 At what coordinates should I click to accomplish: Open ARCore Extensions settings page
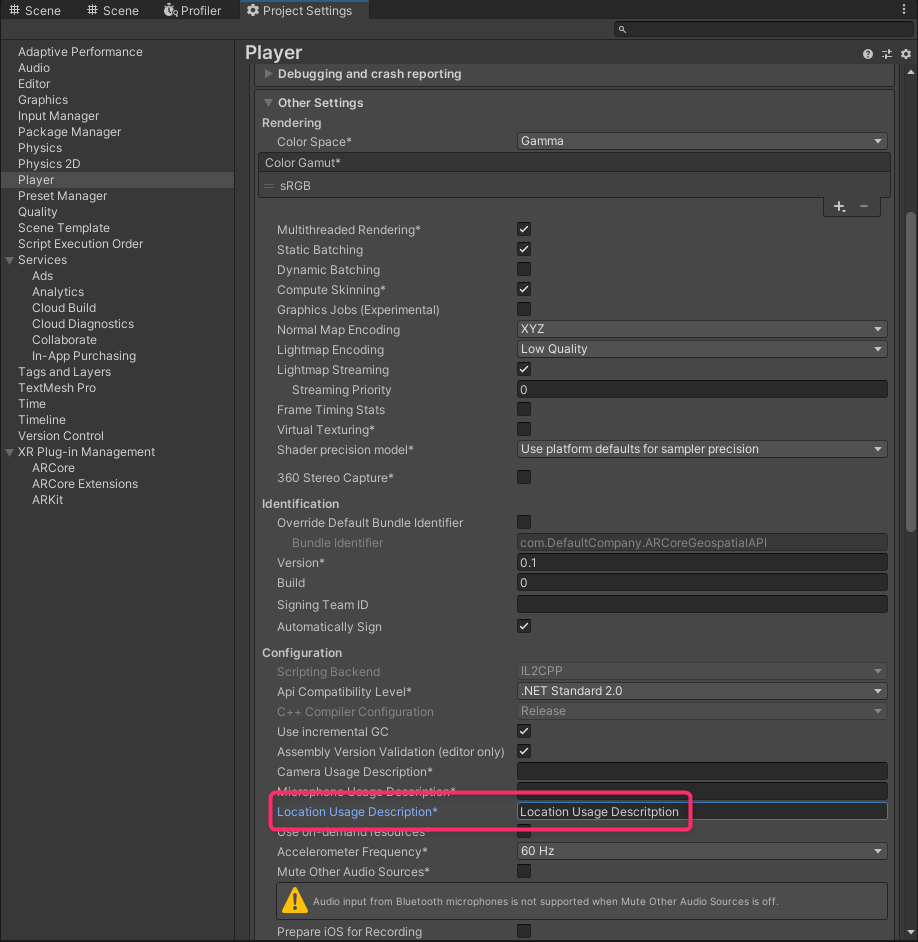pos(85,484)
